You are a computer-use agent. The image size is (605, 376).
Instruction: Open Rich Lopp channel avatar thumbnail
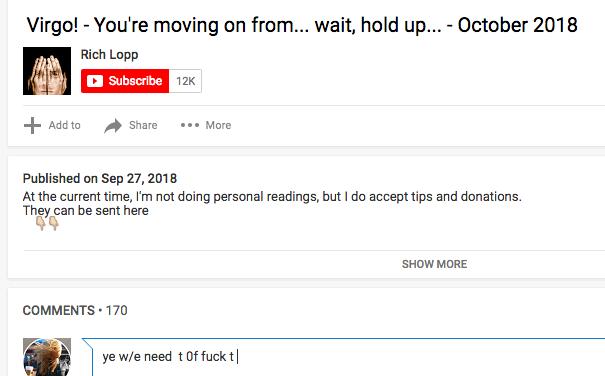47,71
